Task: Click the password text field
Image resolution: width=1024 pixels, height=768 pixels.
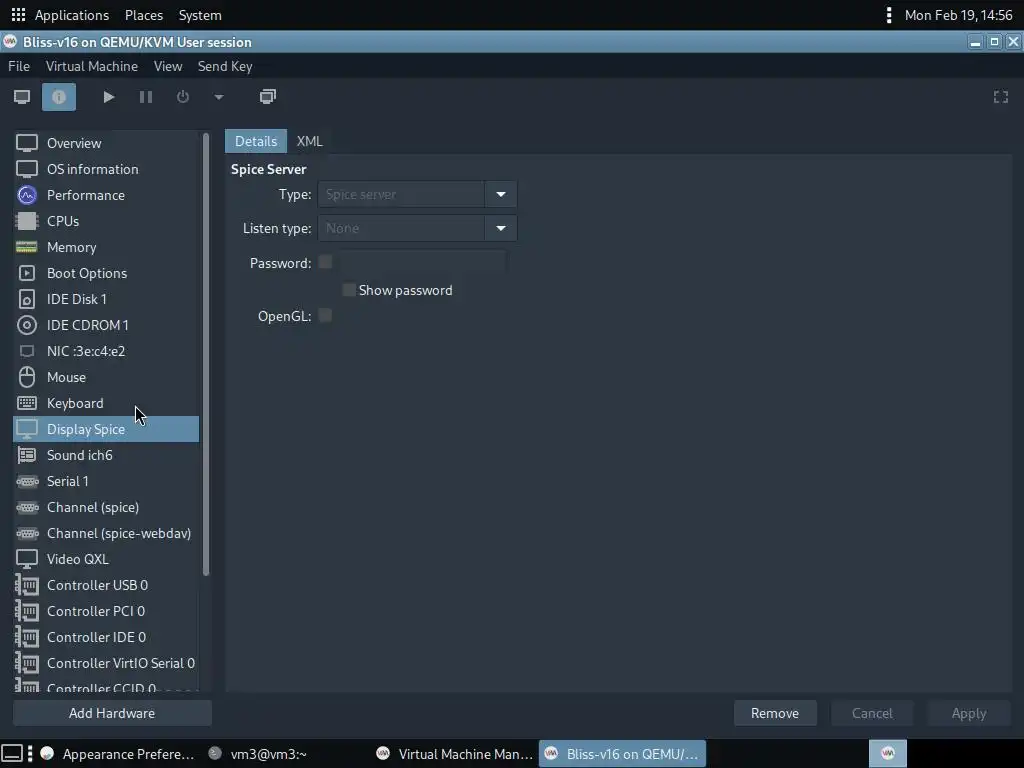Action: point(423,263)
